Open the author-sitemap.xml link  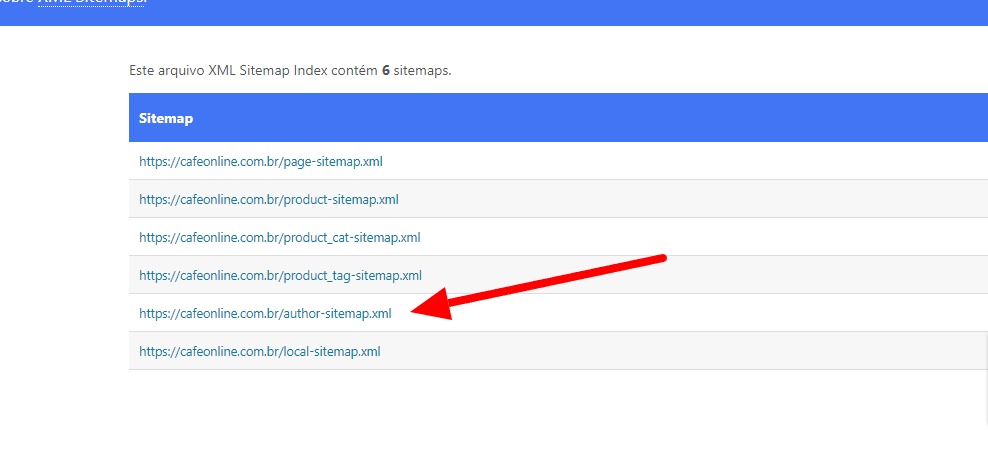tap(265, 313)
